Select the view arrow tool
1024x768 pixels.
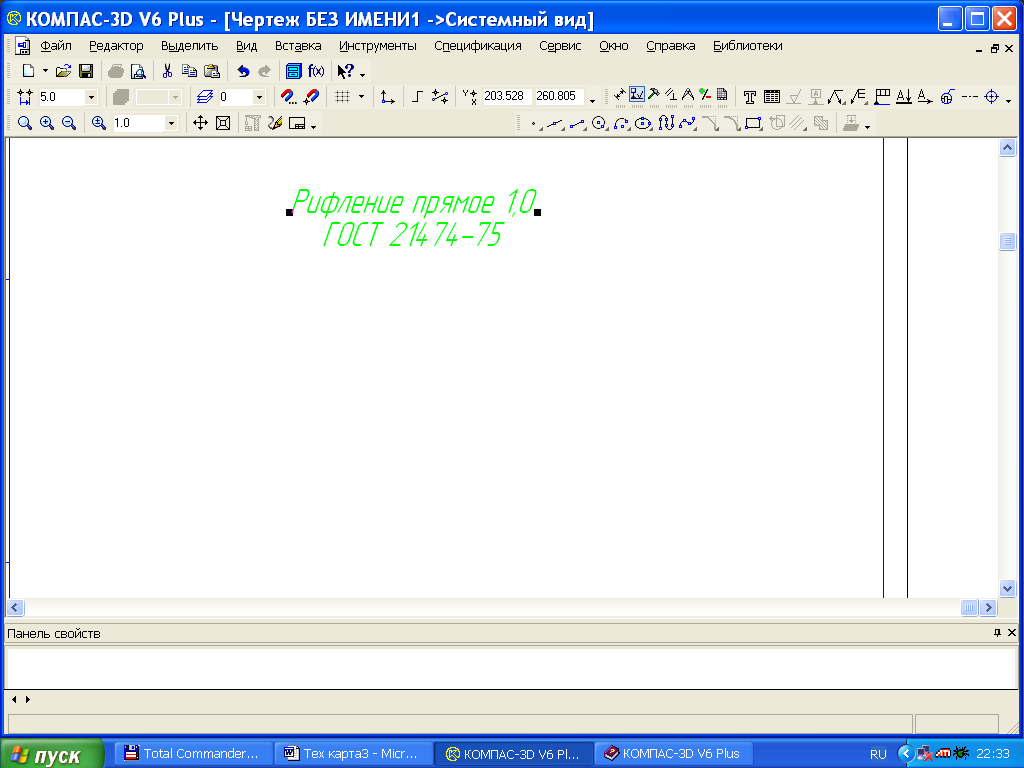pyautogui.click(x=925, y=97)
